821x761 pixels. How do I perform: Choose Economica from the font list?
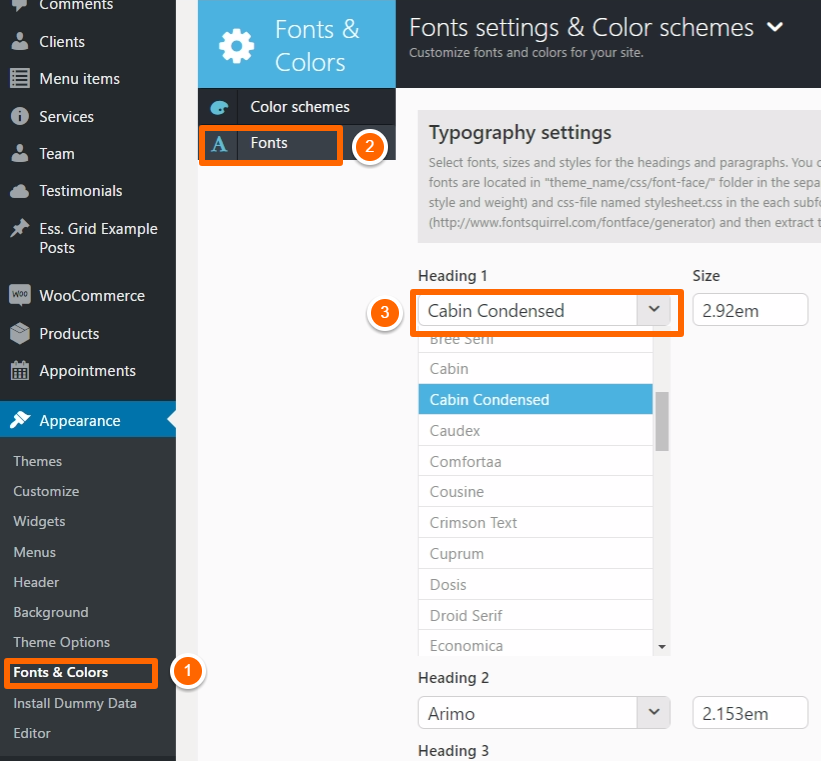point(535,644)
